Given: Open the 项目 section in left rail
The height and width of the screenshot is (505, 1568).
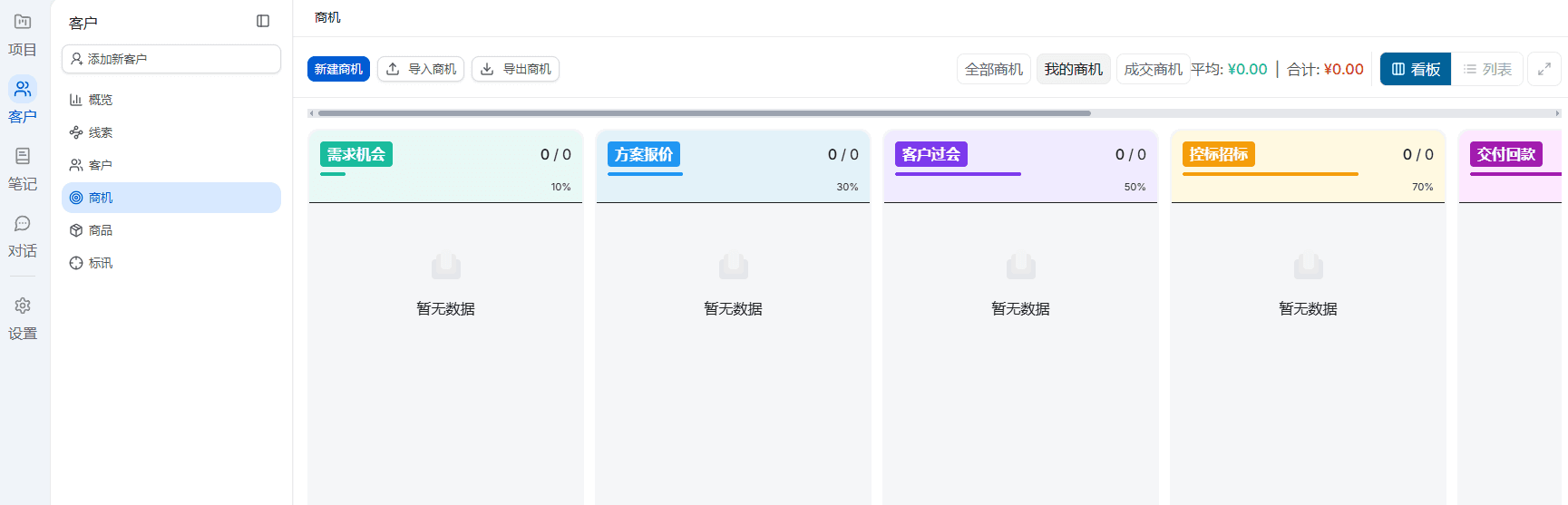Looking at the screenshot, I should click(23, 34).
